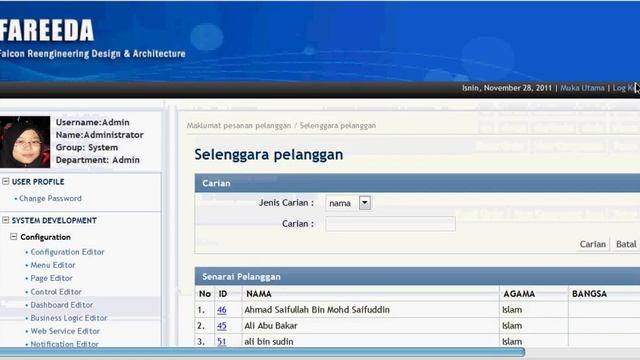Click the USER PROFILE heading text
This screenshot has width=640, height=360.
[38, 182]
